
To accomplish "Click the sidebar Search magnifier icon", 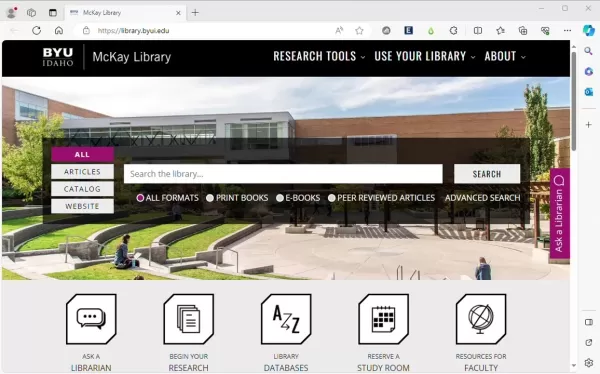I will 589,51.
